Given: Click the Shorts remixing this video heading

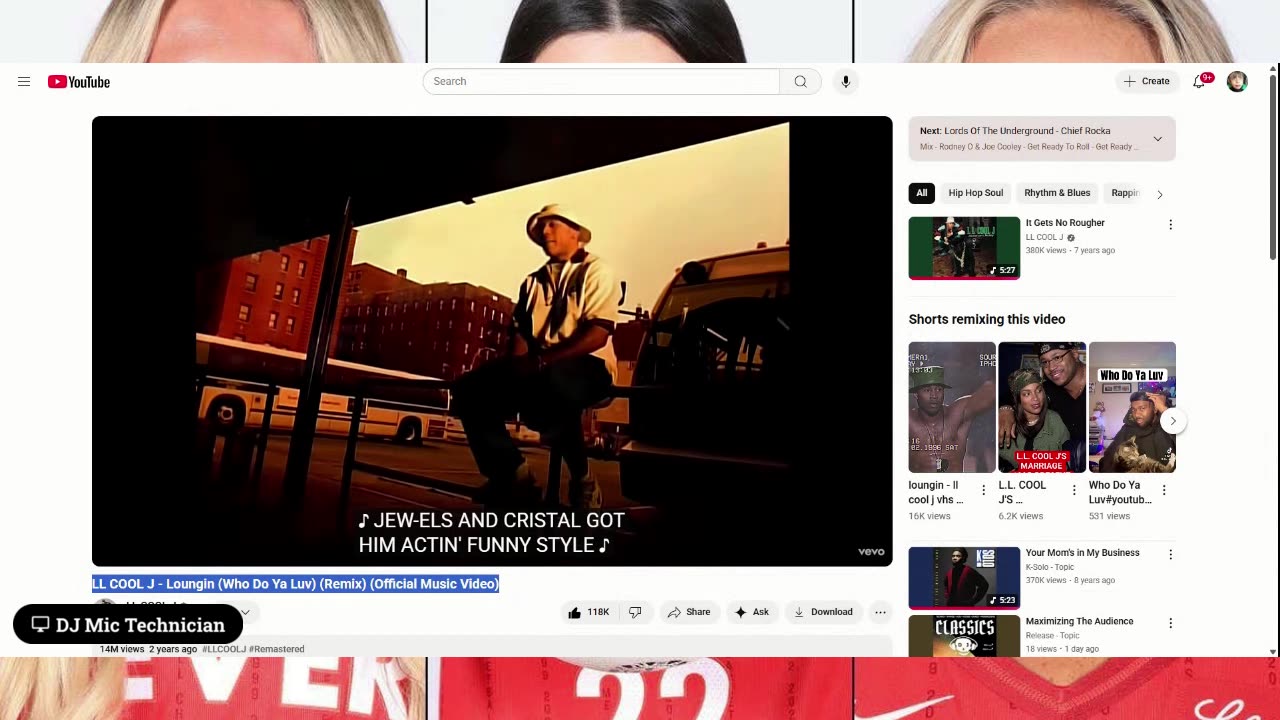Looking at the screenshot, I should click(987, 319).
